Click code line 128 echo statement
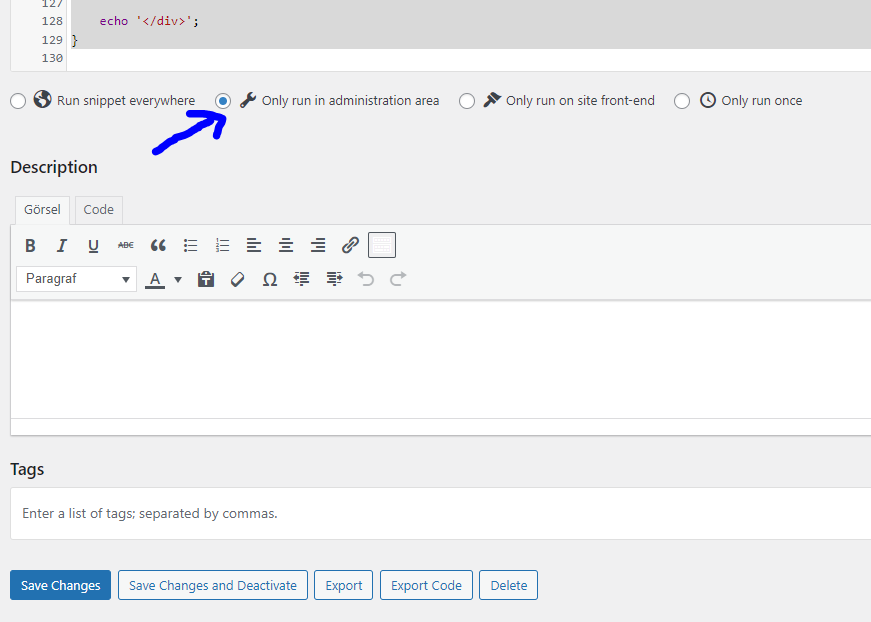871x622 pixels. (149, 21)
